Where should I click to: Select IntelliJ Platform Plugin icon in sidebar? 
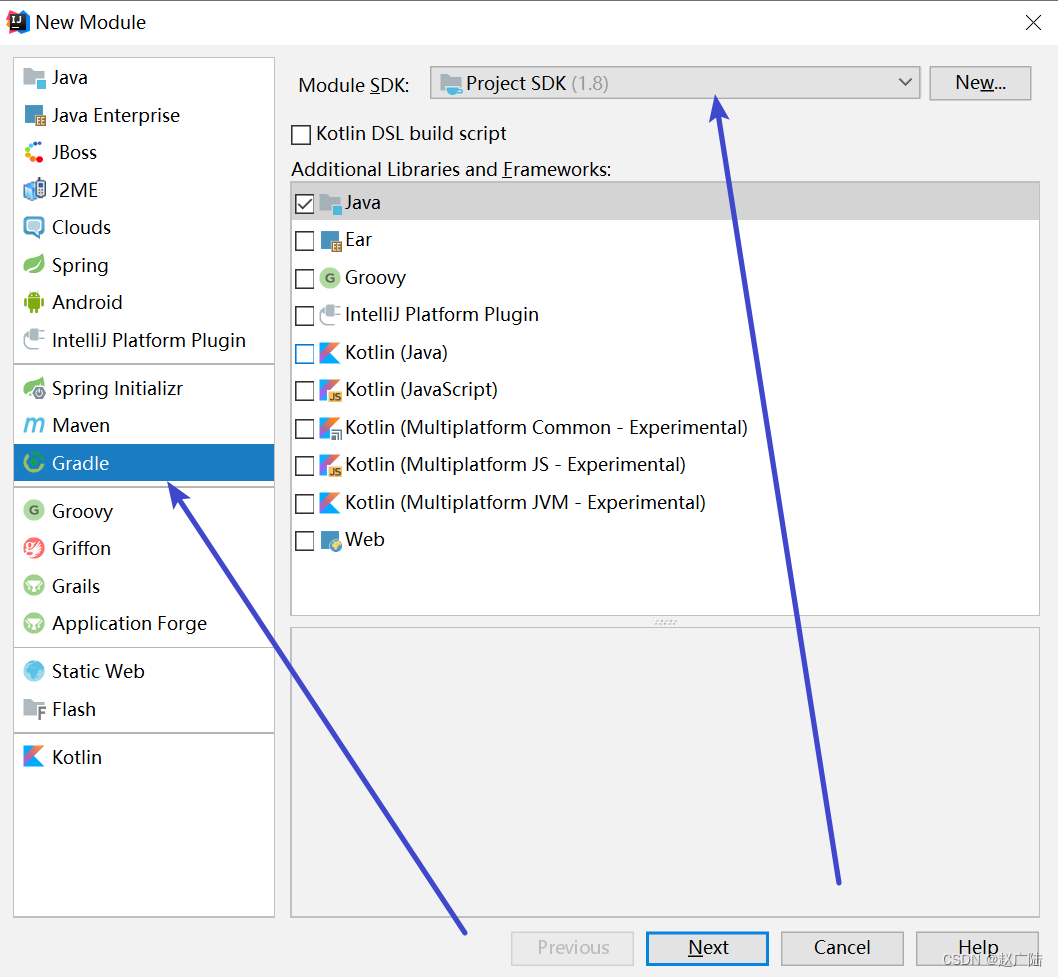[34, 339]
